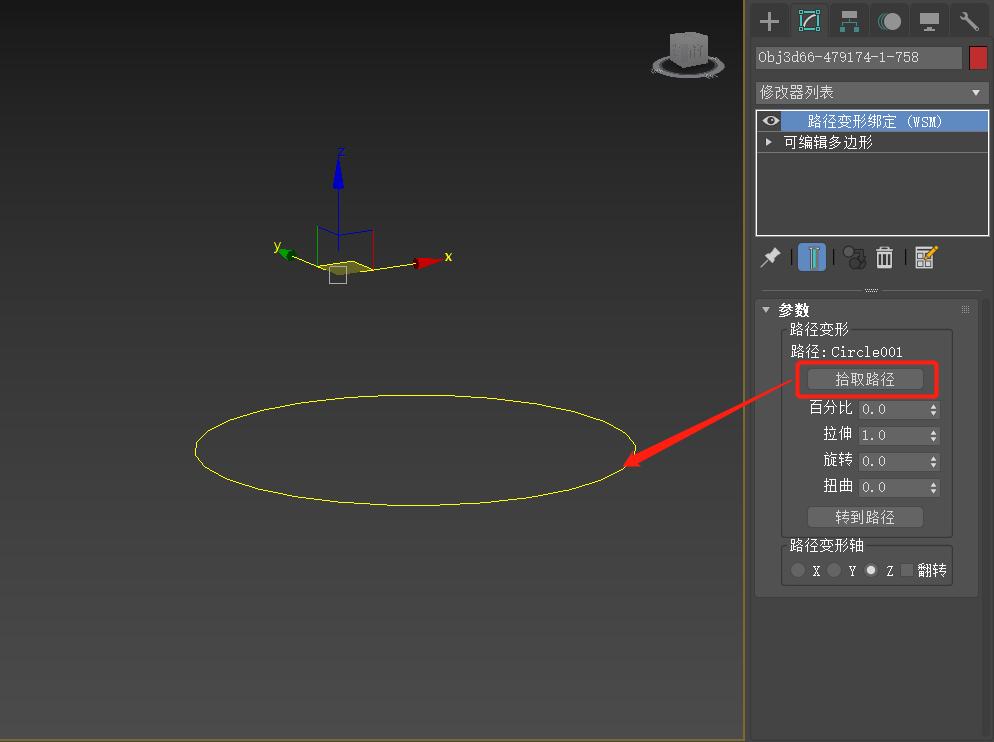Image resolution: width=994 pixels, height=742 pixels.
Task: Click the Make Unique icon
Action: [856, 258]
